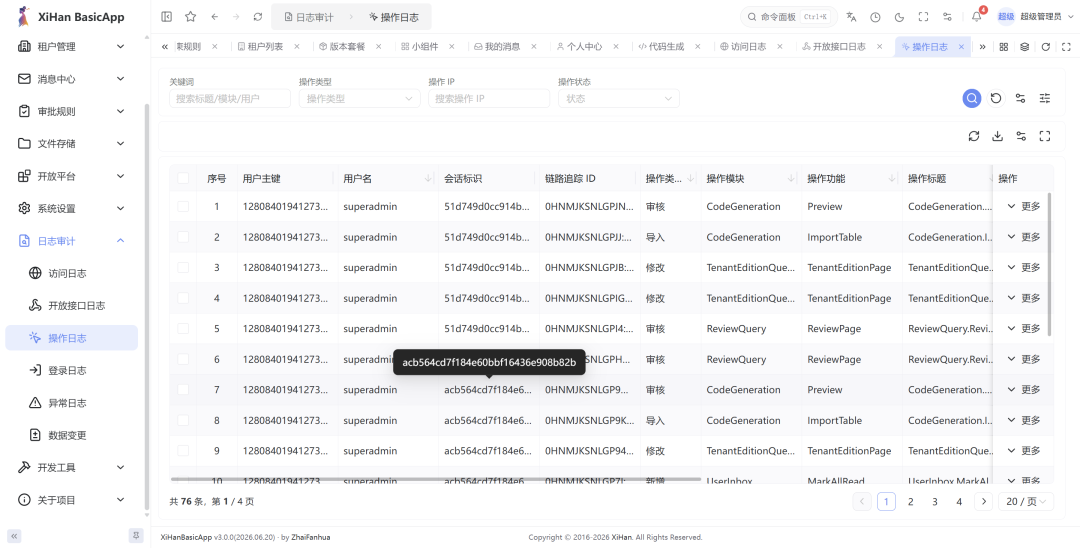Open 数据变更 in the sidebar

point(72,435)
